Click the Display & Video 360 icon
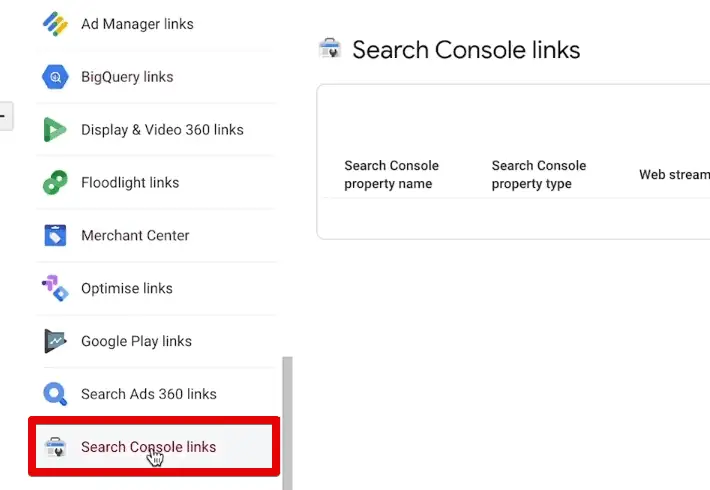Viewport: 710px width, 490px height. click(55, 130)
